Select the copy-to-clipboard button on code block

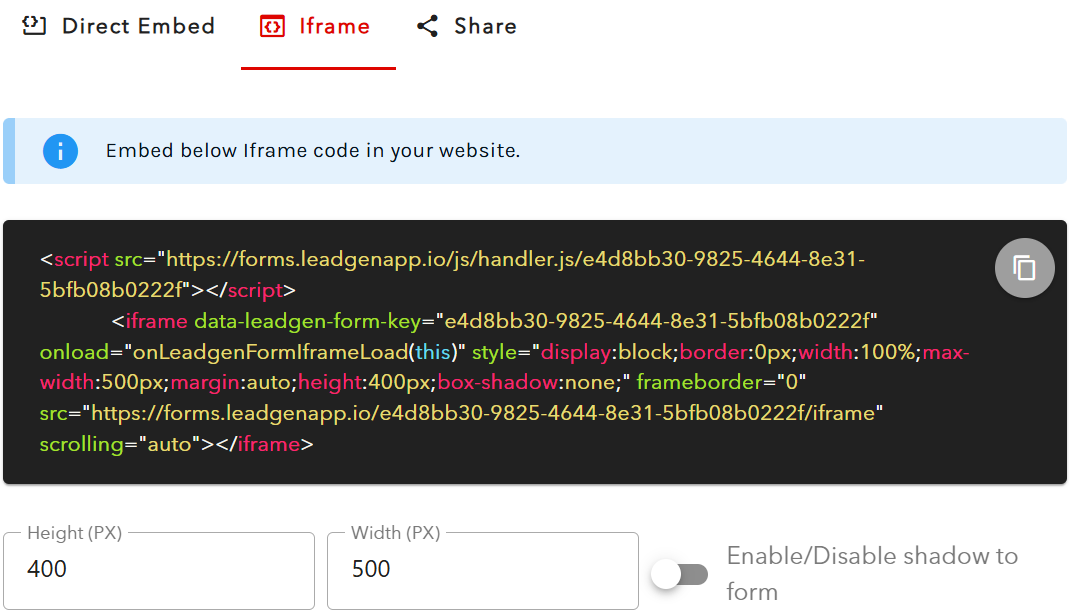1024,268
